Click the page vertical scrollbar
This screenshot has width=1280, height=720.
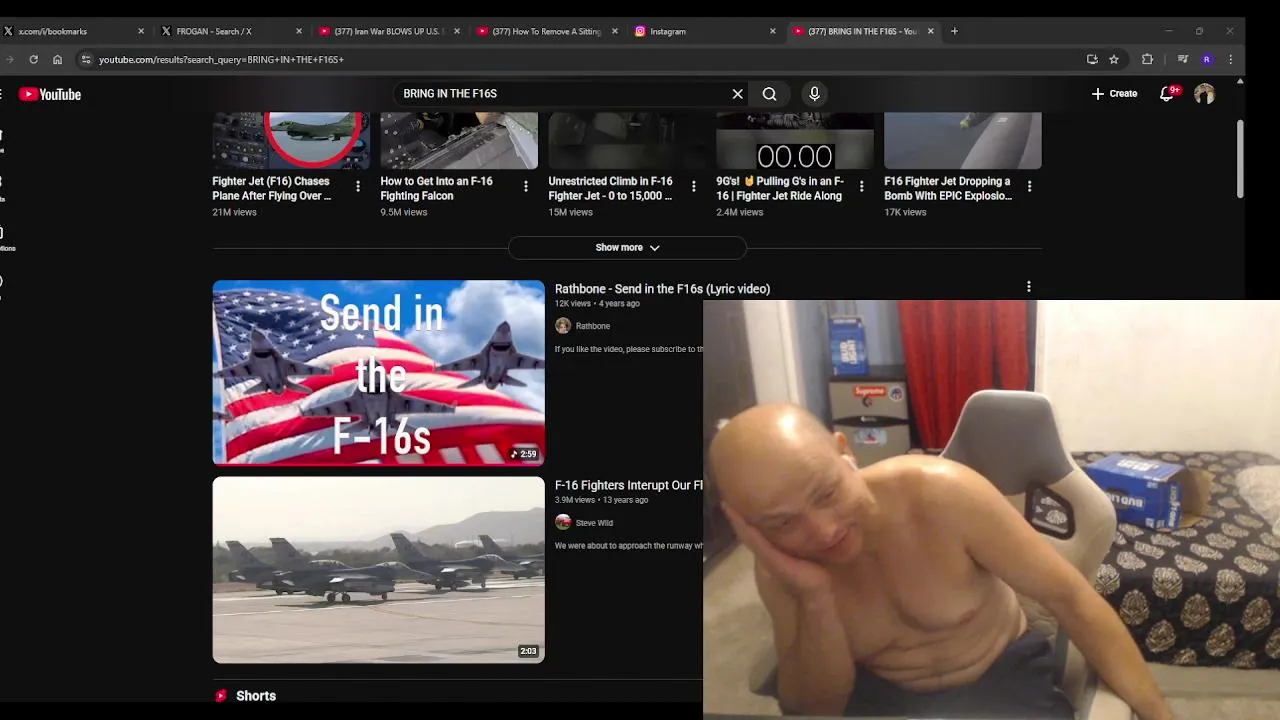(x=1240, y=160)
